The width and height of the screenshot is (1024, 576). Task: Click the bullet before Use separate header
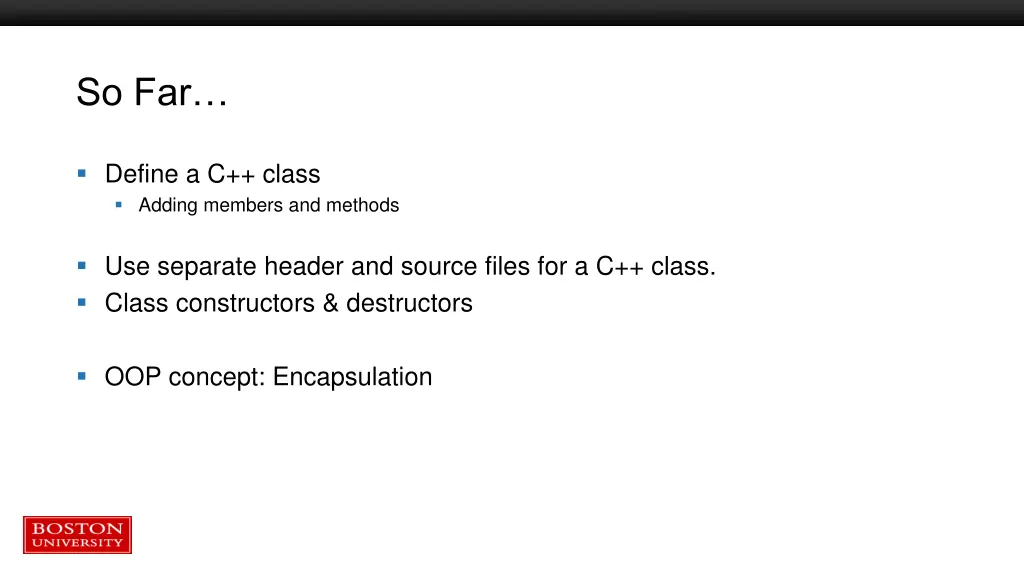[82, 266]
